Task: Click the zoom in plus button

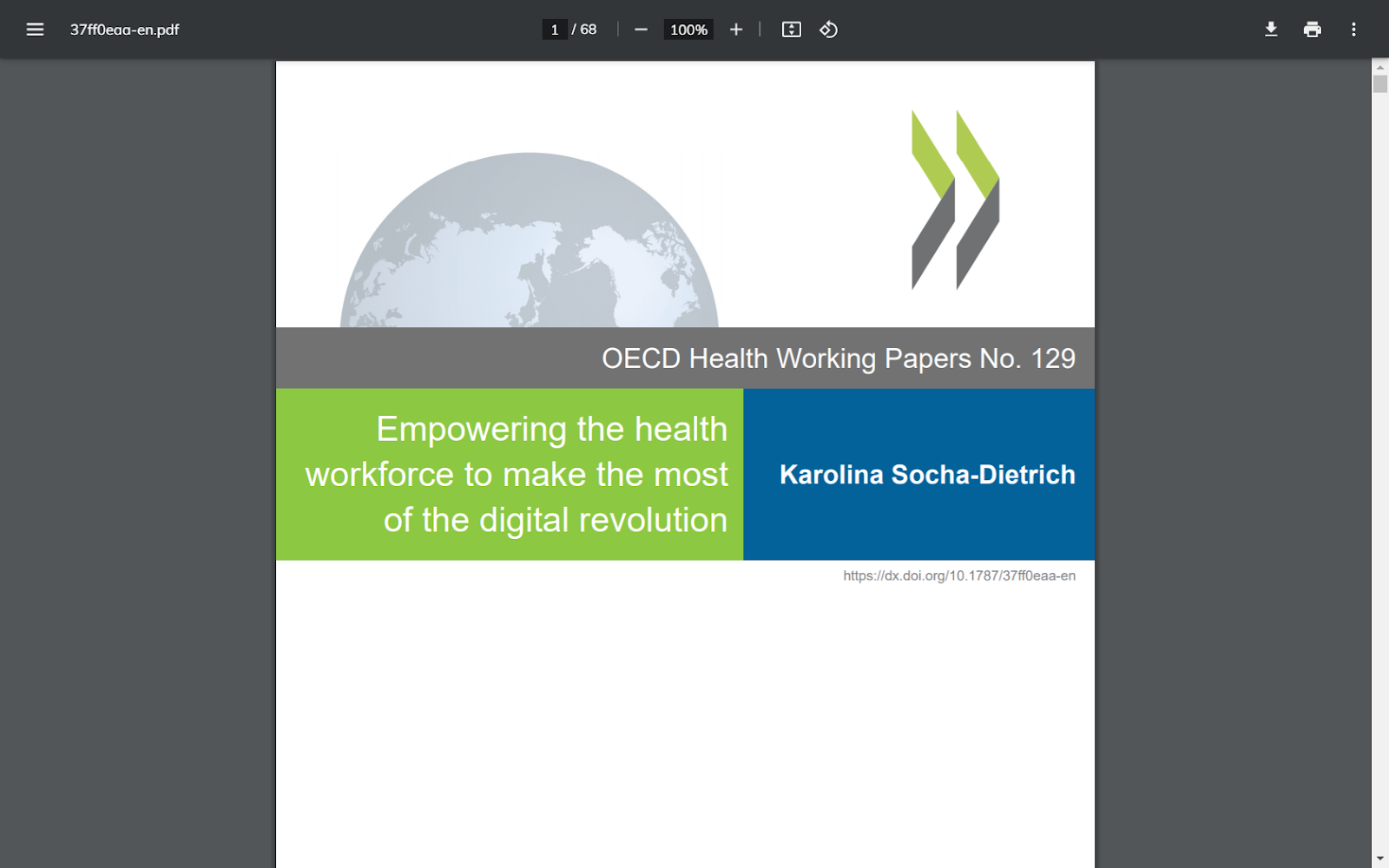Action: point(736,30)
